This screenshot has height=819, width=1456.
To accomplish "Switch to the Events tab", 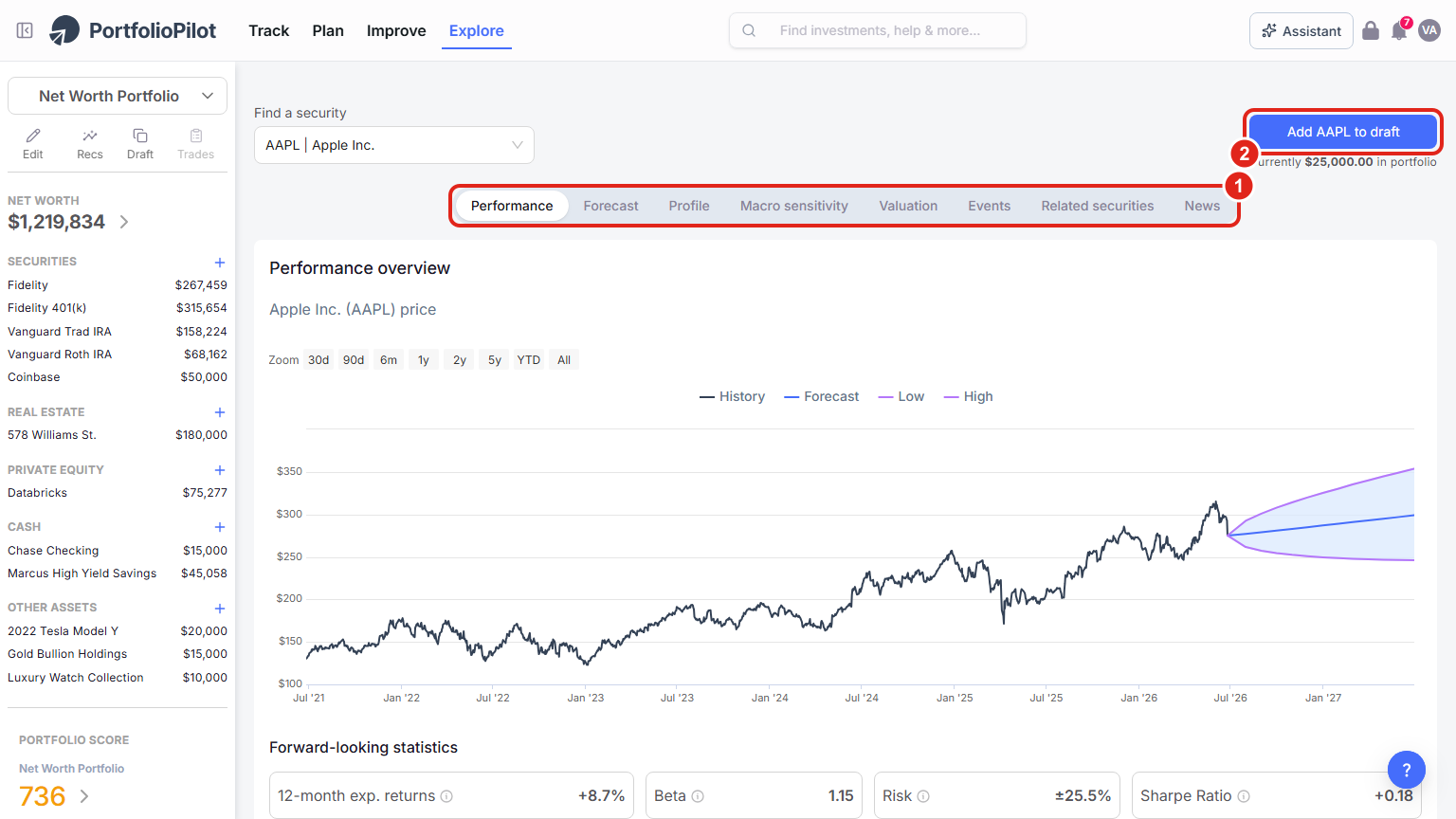I will click(x=990, y=206).
